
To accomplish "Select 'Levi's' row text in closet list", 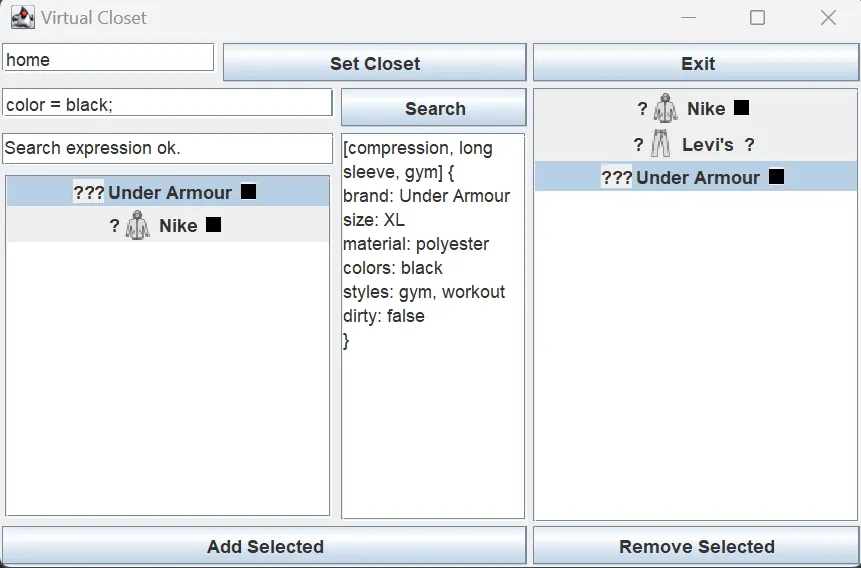I will (x=708, y=144).
